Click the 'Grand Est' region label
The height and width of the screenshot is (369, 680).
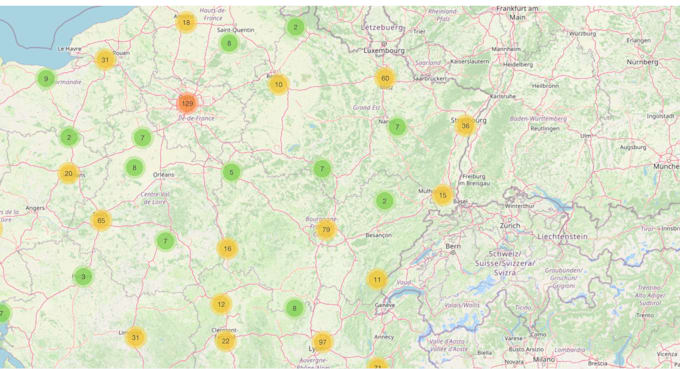[366, 108]
